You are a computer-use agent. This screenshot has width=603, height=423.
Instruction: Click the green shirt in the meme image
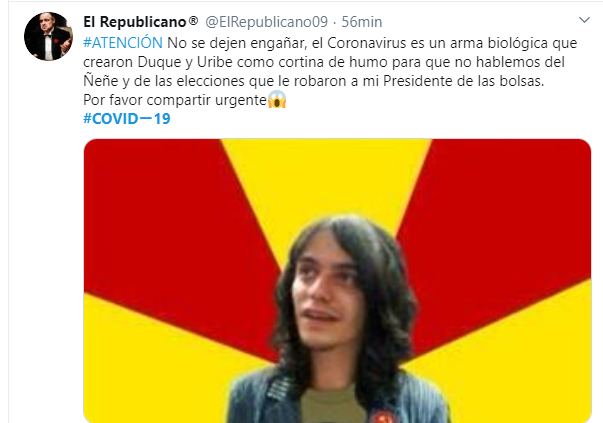click(x=331, y=406)
